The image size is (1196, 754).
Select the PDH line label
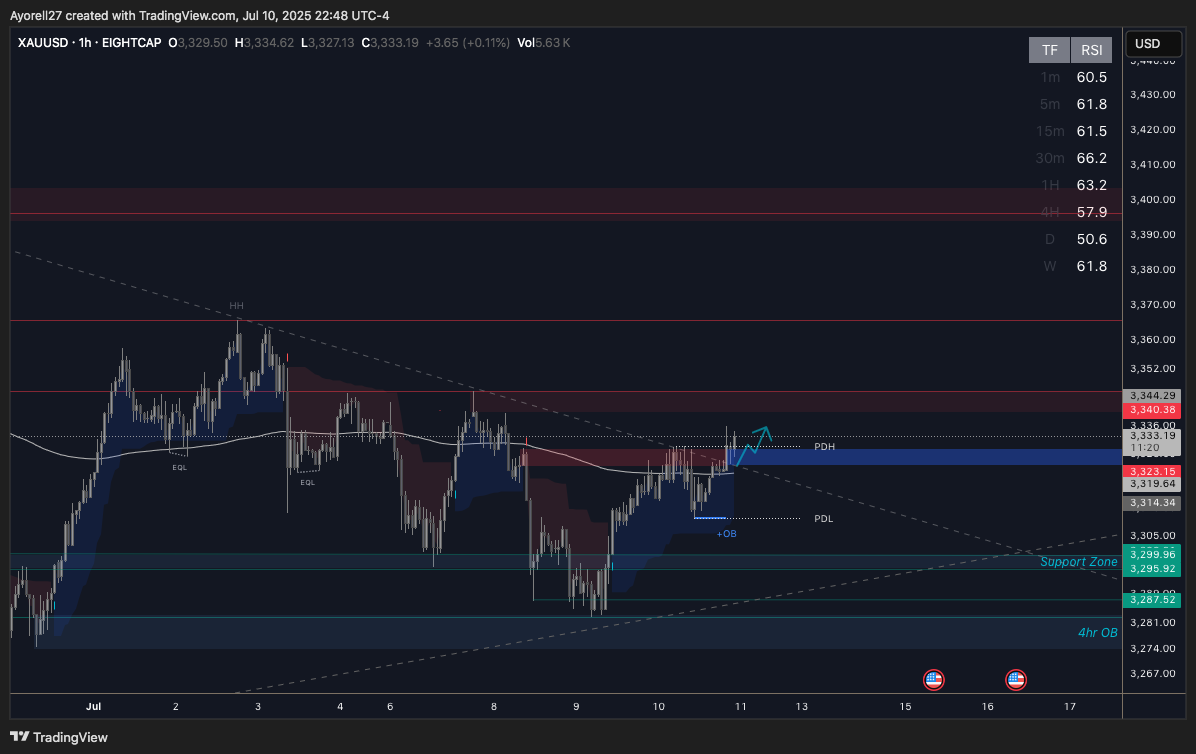(x=824, y=447)
